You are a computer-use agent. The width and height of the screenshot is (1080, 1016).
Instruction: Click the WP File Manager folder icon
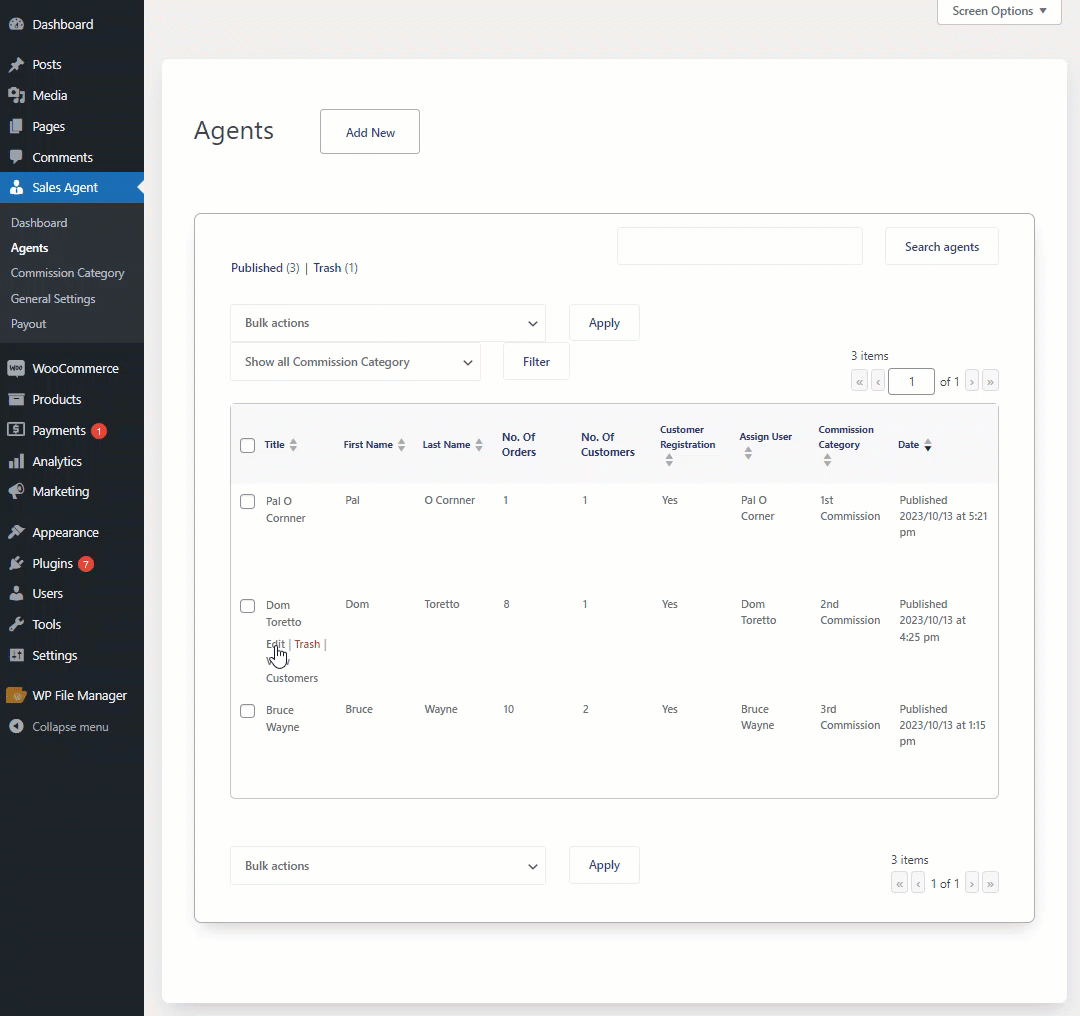click(x=17, y=695)
